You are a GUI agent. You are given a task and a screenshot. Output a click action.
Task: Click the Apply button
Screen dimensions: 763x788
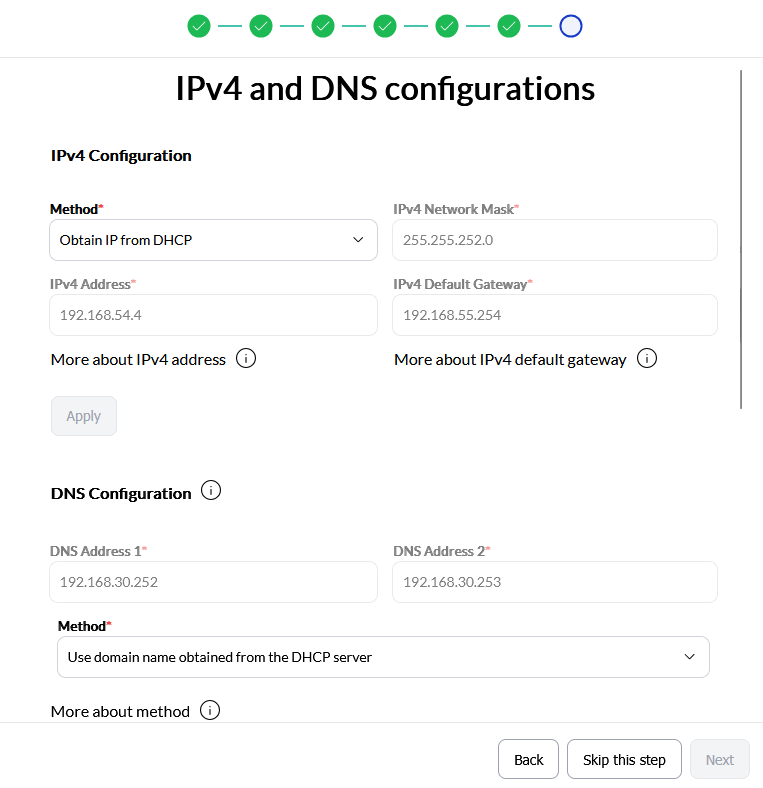pyautogui.click(x=84, y=416)
